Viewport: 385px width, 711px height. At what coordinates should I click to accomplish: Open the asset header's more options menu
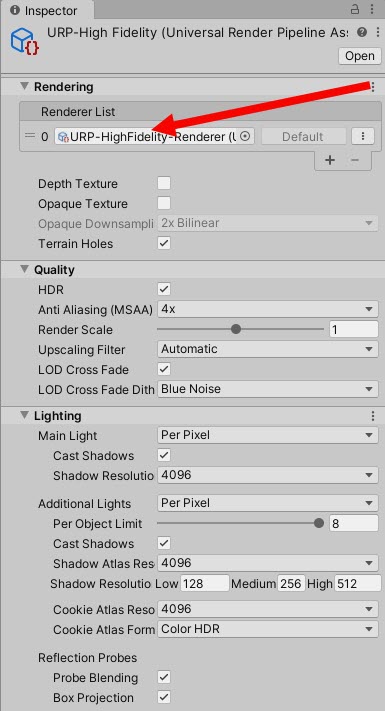[377, 32]
